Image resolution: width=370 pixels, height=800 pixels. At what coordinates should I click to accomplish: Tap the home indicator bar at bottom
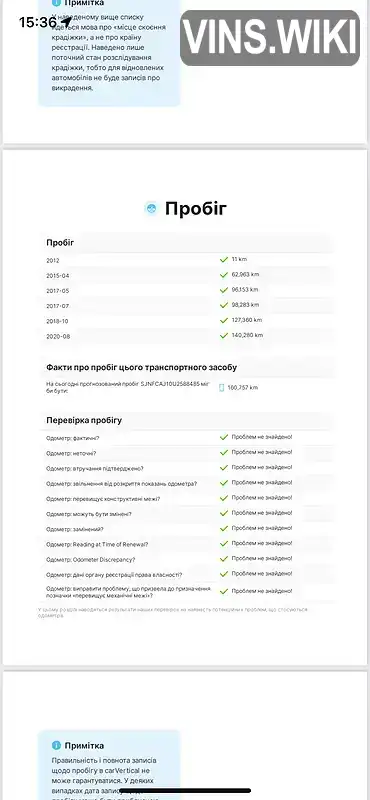pyautogui.click(x=185, y=791)
